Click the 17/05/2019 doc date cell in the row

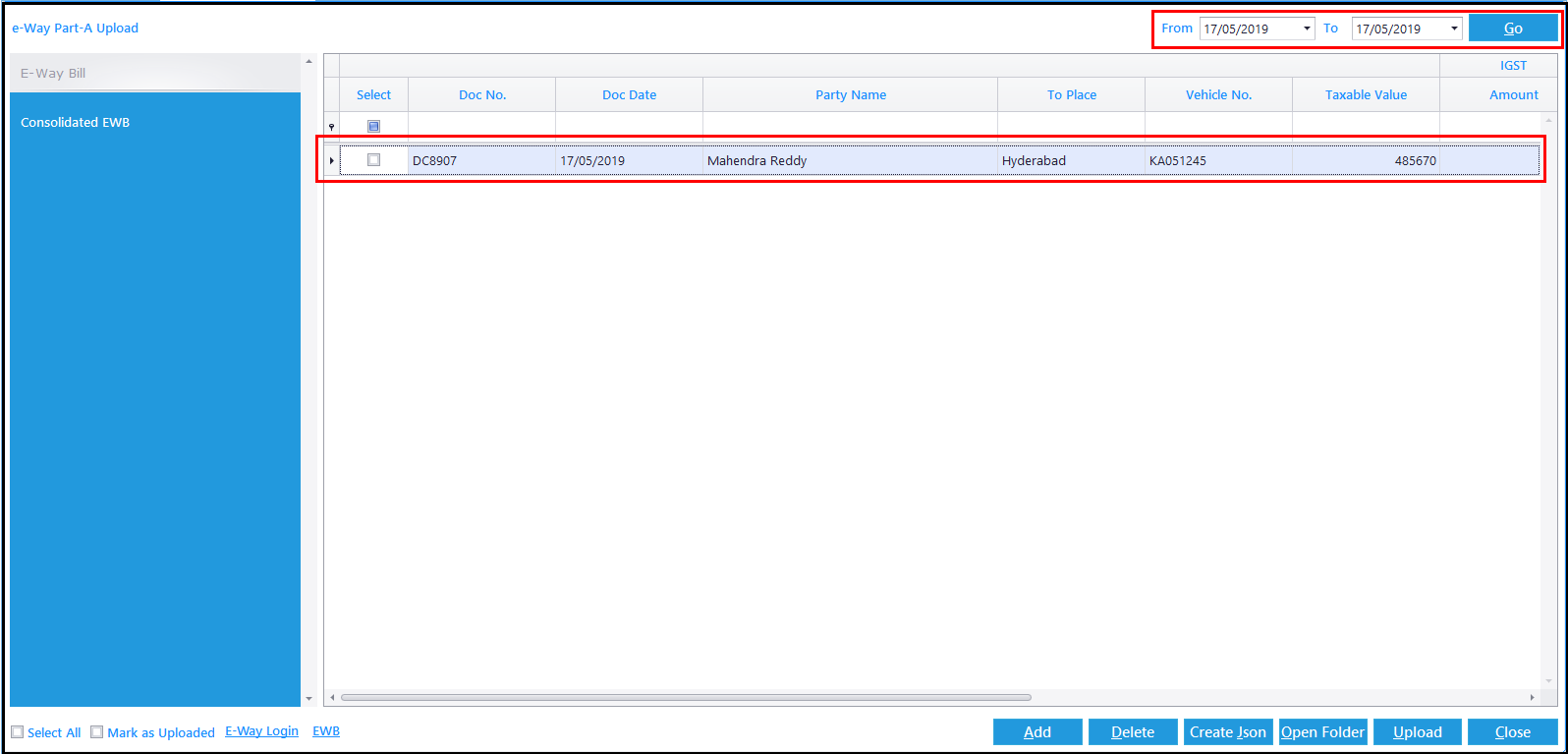[x=630, y=160]
